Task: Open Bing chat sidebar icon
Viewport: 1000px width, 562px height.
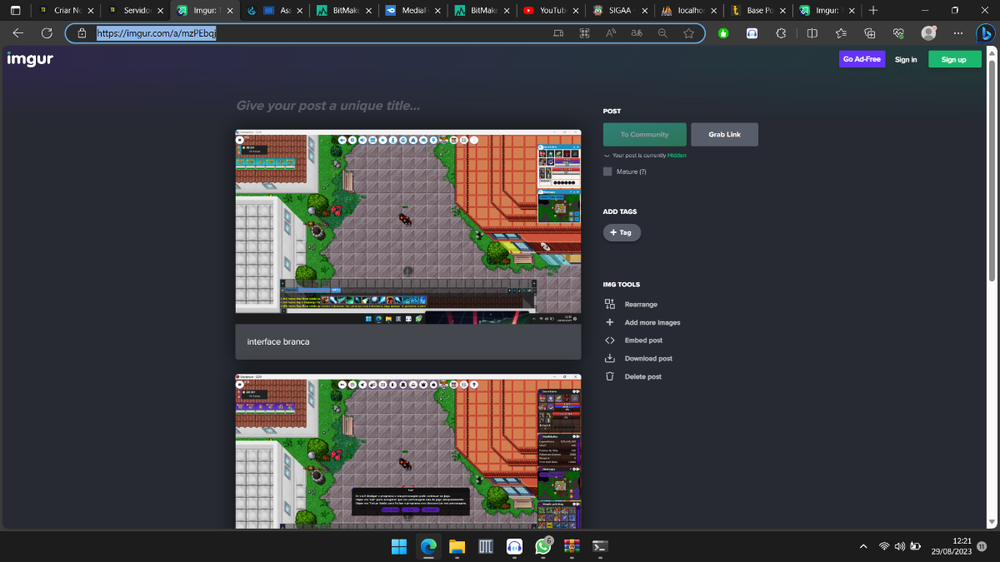Action: pyautogui.click(x=985, y=33)
